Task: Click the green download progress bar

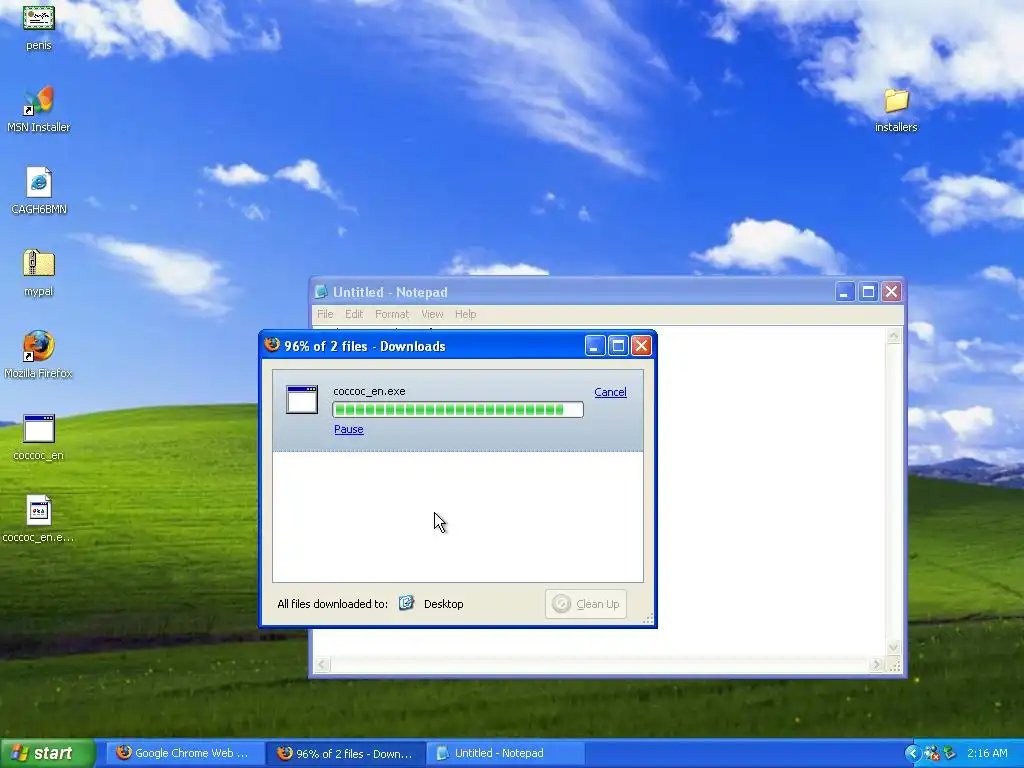Action: [x=458, y=409]
